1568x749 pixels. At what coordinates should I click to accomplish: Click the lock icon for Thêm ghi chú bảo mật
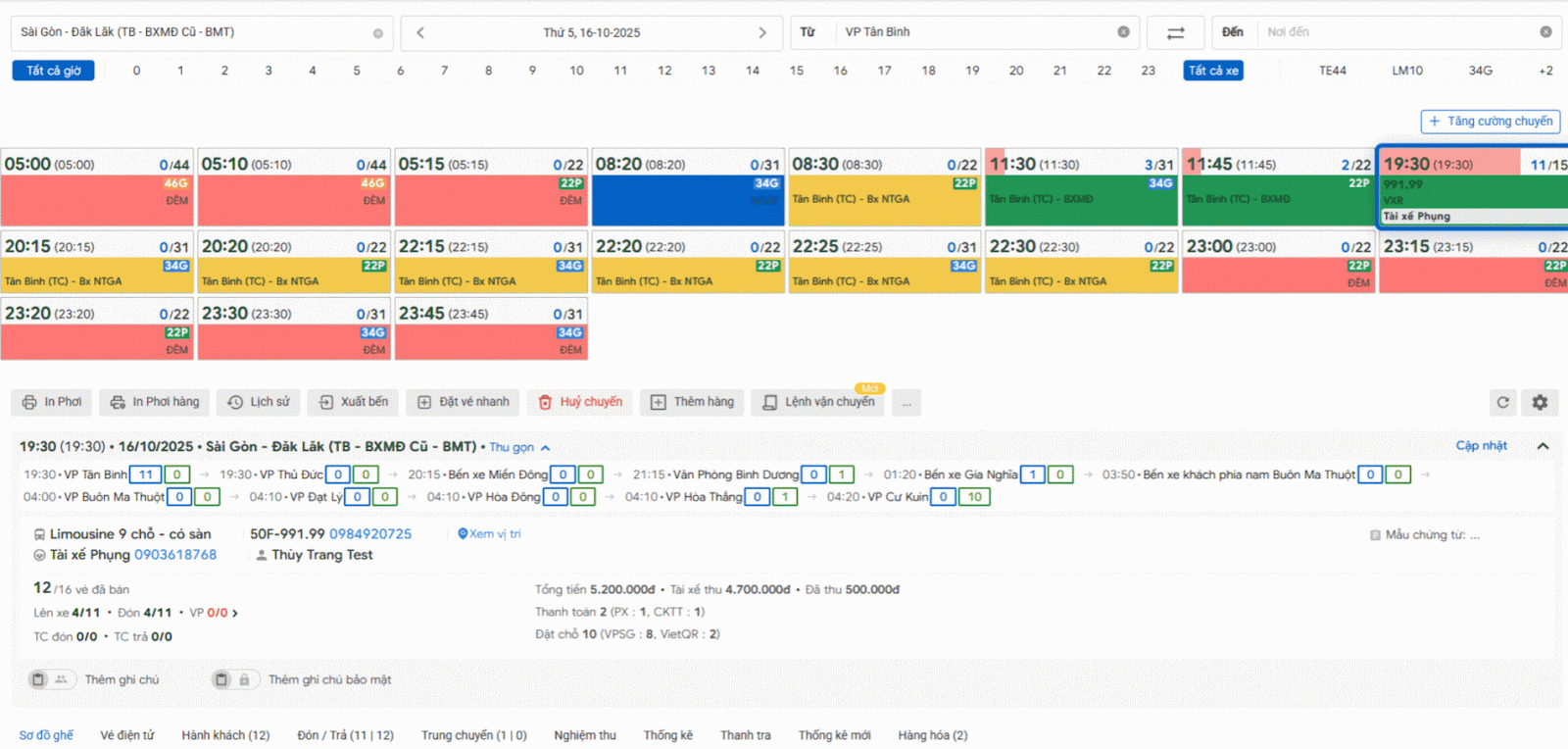tap(244, 679)
